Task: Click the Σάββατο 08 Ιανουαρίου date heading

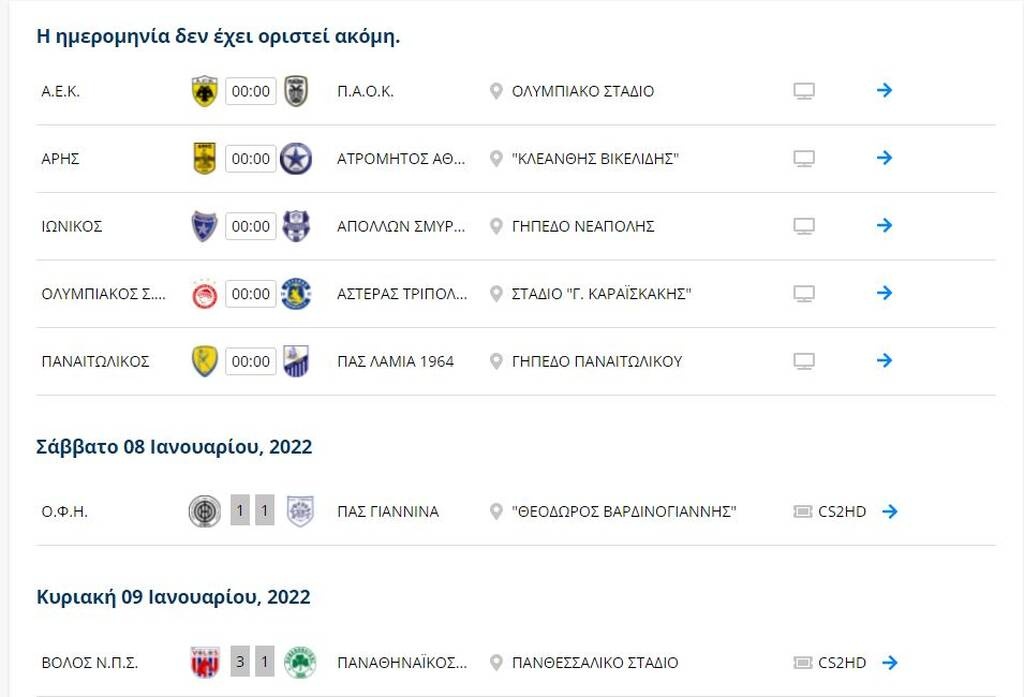Action: click(172, 447)
